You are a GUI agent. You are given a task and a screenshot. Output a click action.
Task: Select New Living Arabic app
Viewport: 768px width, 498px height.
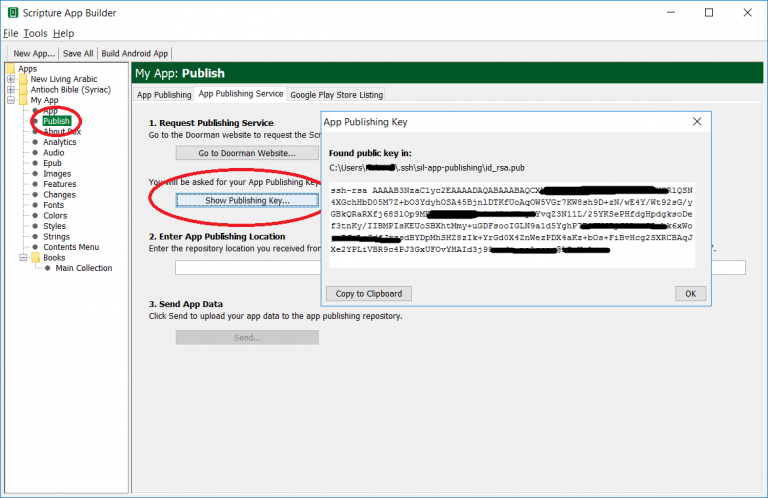(64, 79)
